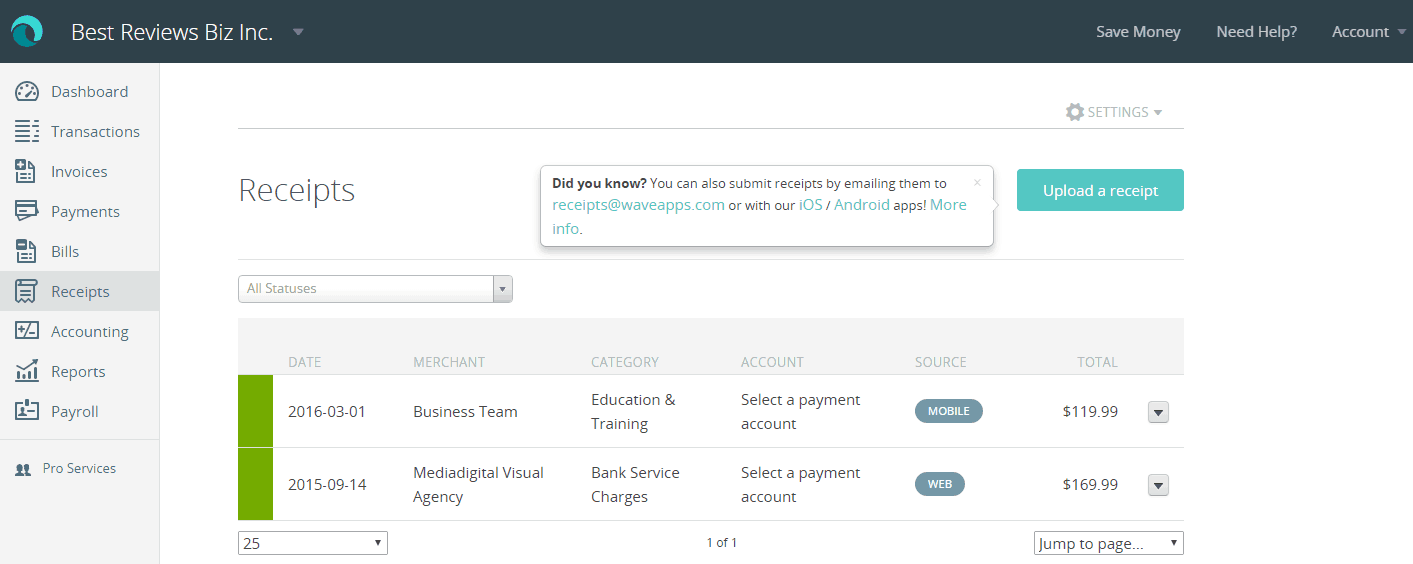
Task: Click the Settings gear icon
Action: click(x=1075, y=112)
